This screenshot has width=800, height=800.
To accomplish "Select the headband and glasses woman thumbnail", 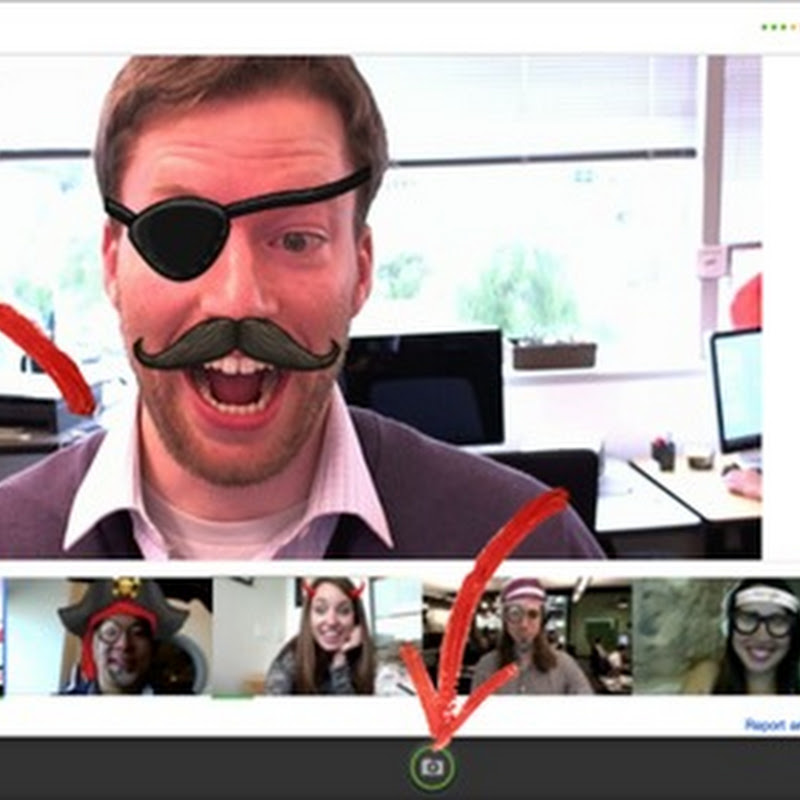I will (716, 636).
